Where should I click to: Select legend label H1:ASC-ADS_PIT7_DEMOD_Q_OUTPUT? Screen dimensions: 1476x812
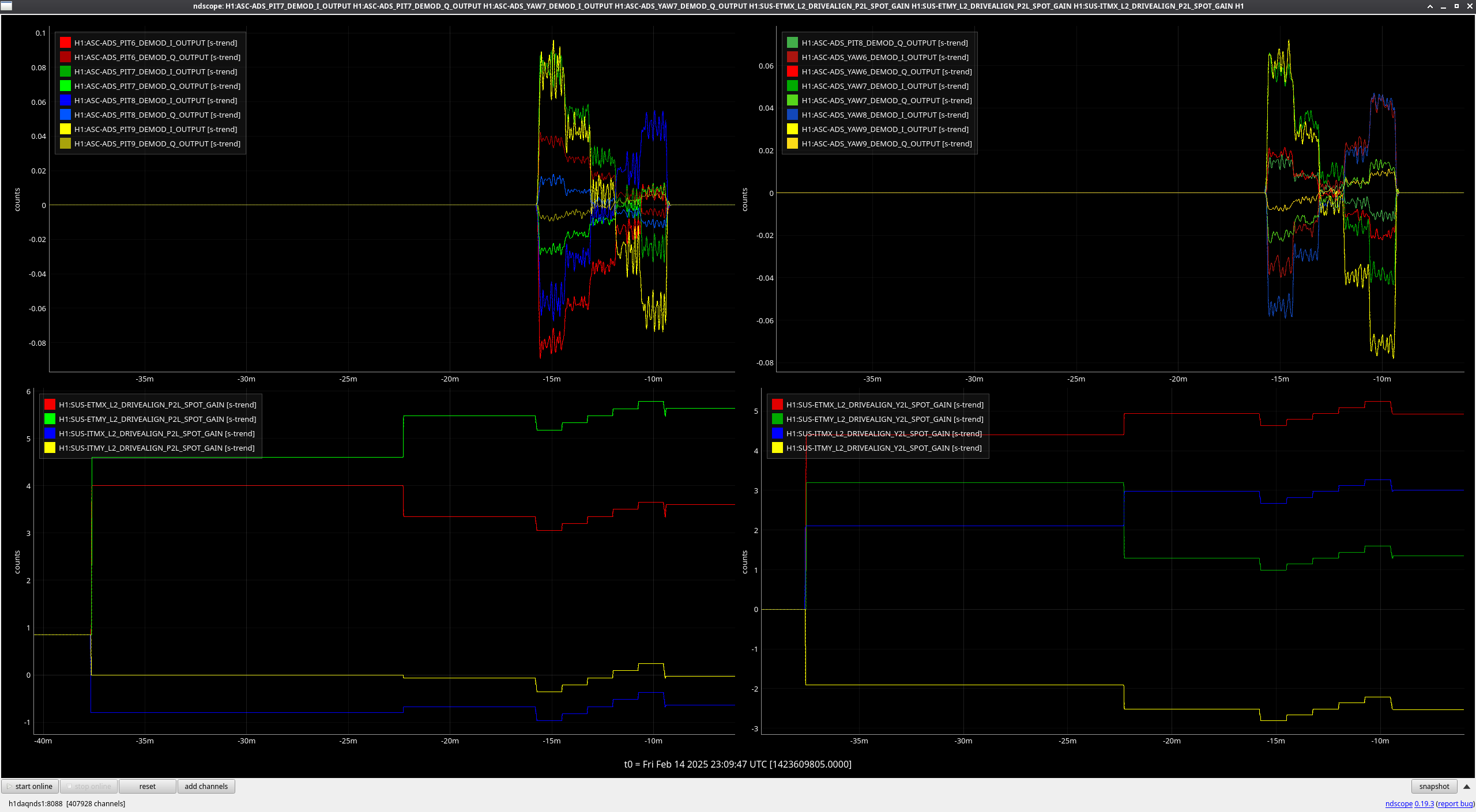pyautogui.click(x=157, y=86)
